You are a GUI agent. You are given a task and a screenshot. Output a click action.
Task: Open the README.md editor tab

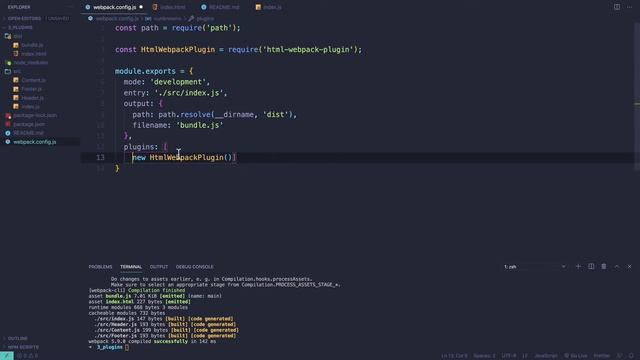[x=220, y=7]
